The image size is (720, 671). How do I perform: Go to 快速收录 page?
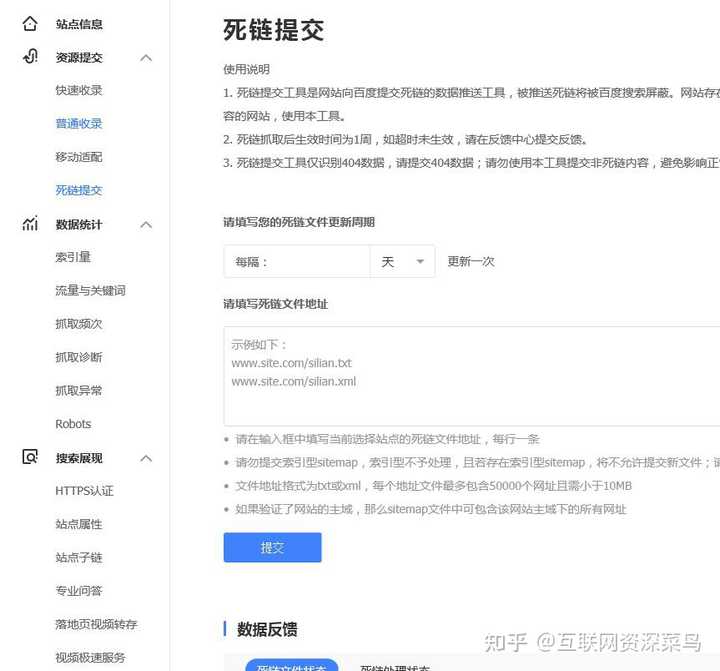(x=79, y=90)
